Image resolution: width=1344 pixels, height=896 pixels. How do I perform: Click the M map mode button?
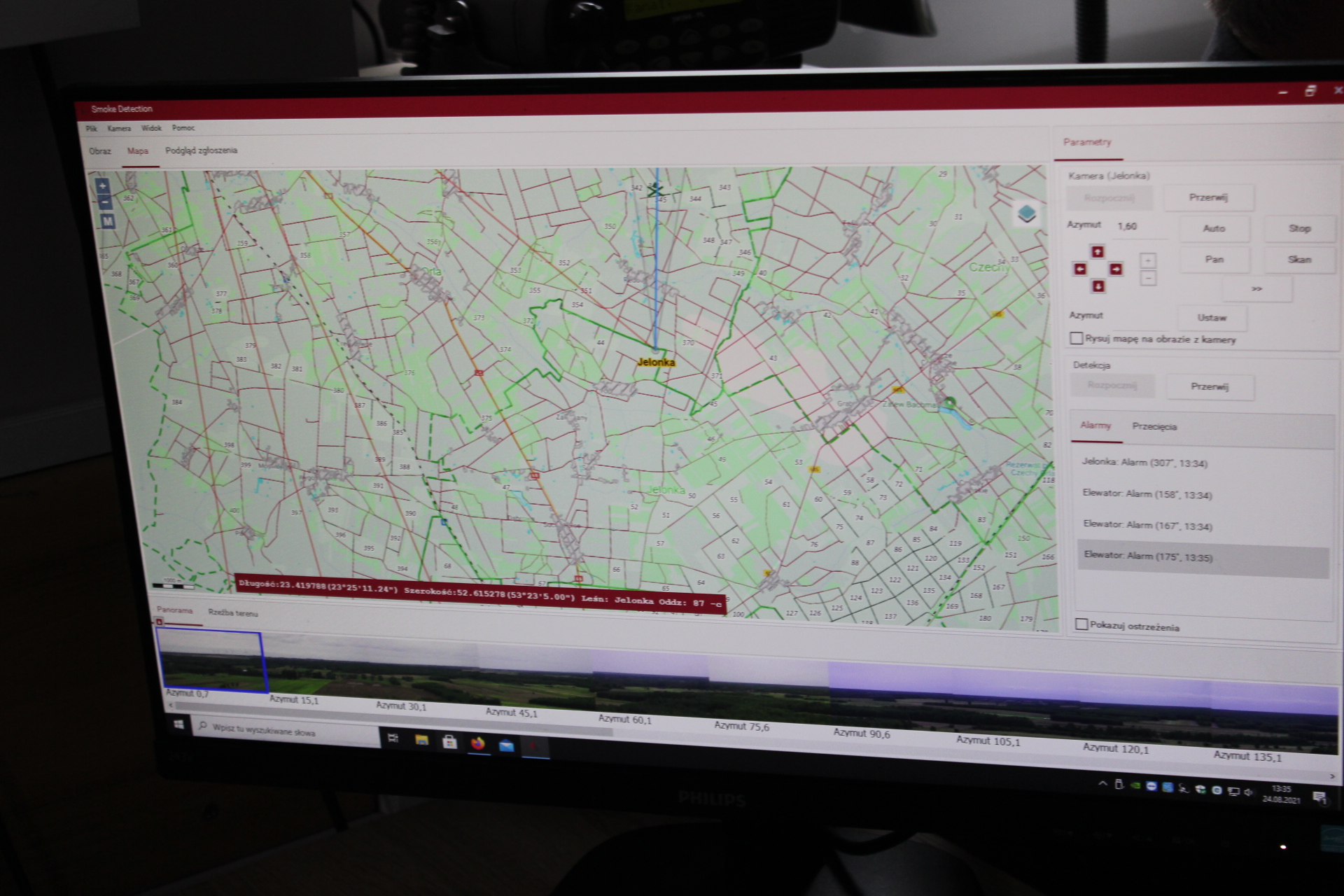coord(106,221)
